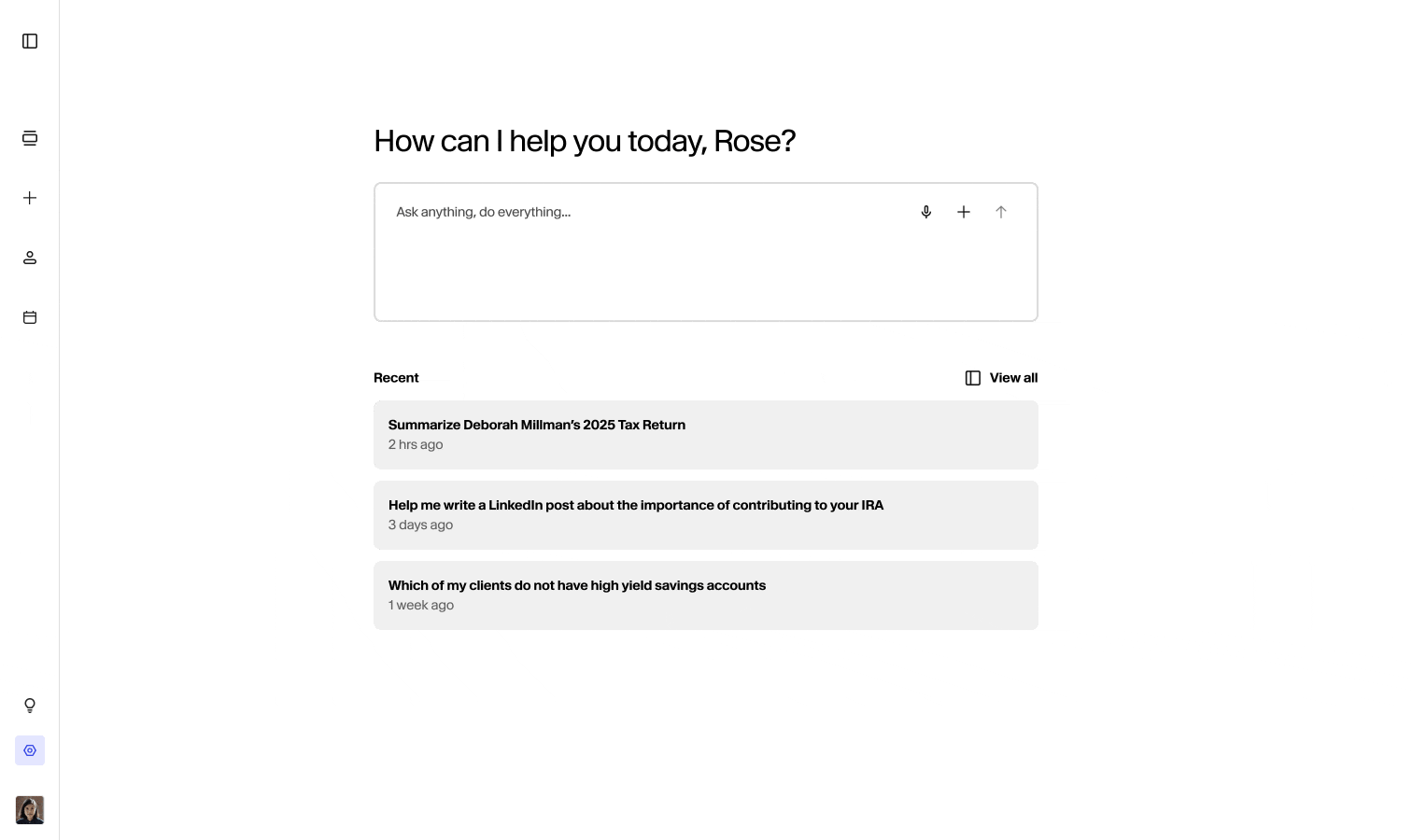Click the View all link

1013,378
